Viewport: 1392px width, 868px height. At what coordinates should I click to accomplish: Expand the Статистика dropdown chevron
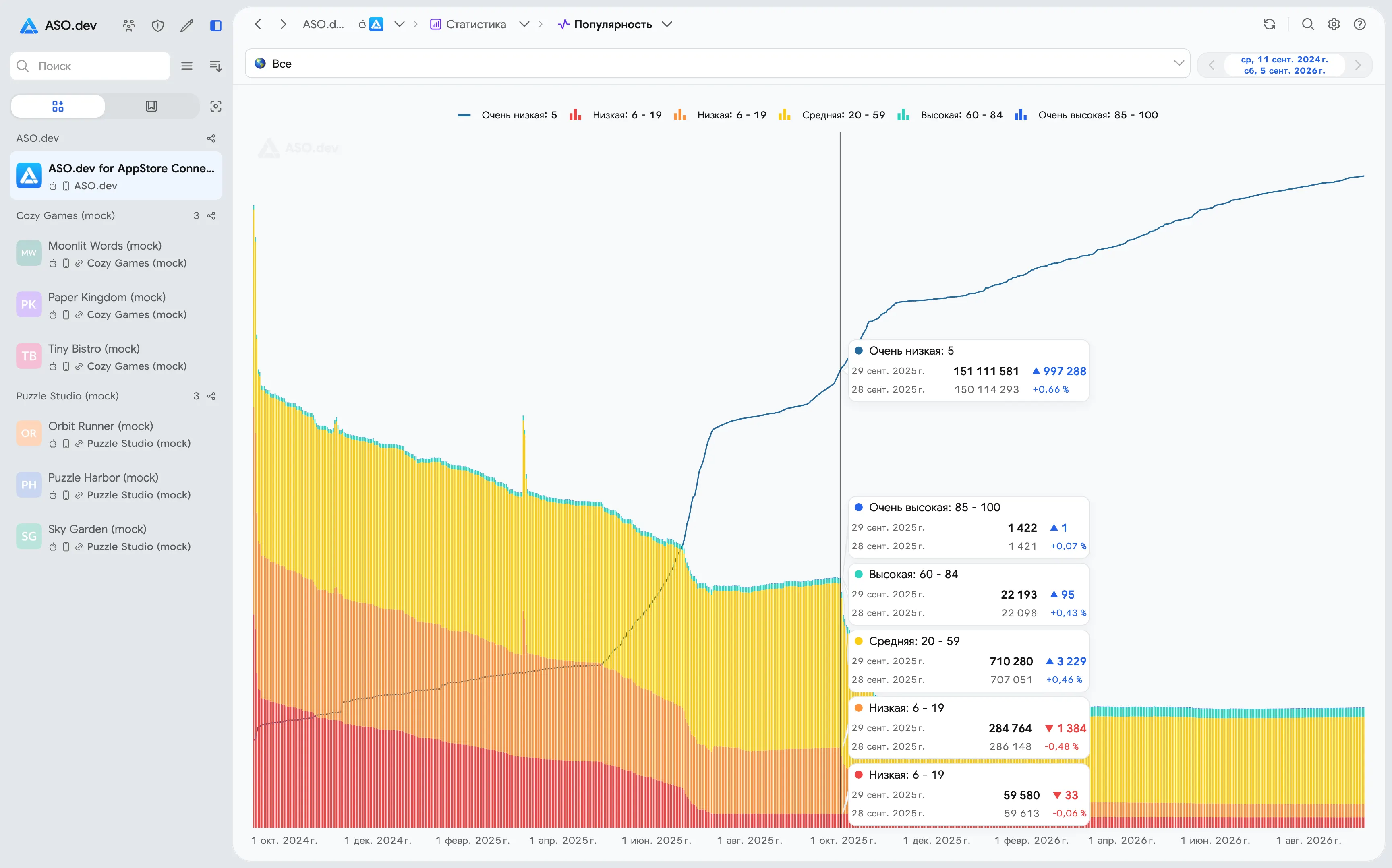click(524, 24)
